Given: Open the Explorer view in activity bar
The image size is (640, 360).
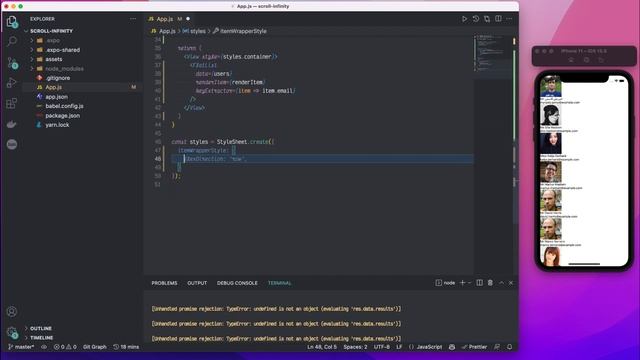Looking at the screenshot, I should coord(12,21).
